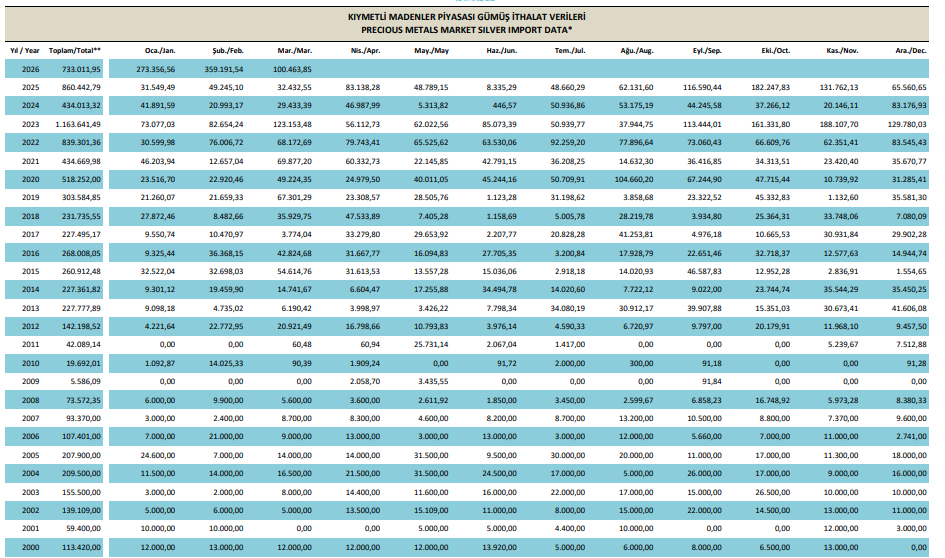The height and width of the screenshot is (558, 945).
Task: Click the 2026 February value 359.191,54
Action: coord(218,69)
